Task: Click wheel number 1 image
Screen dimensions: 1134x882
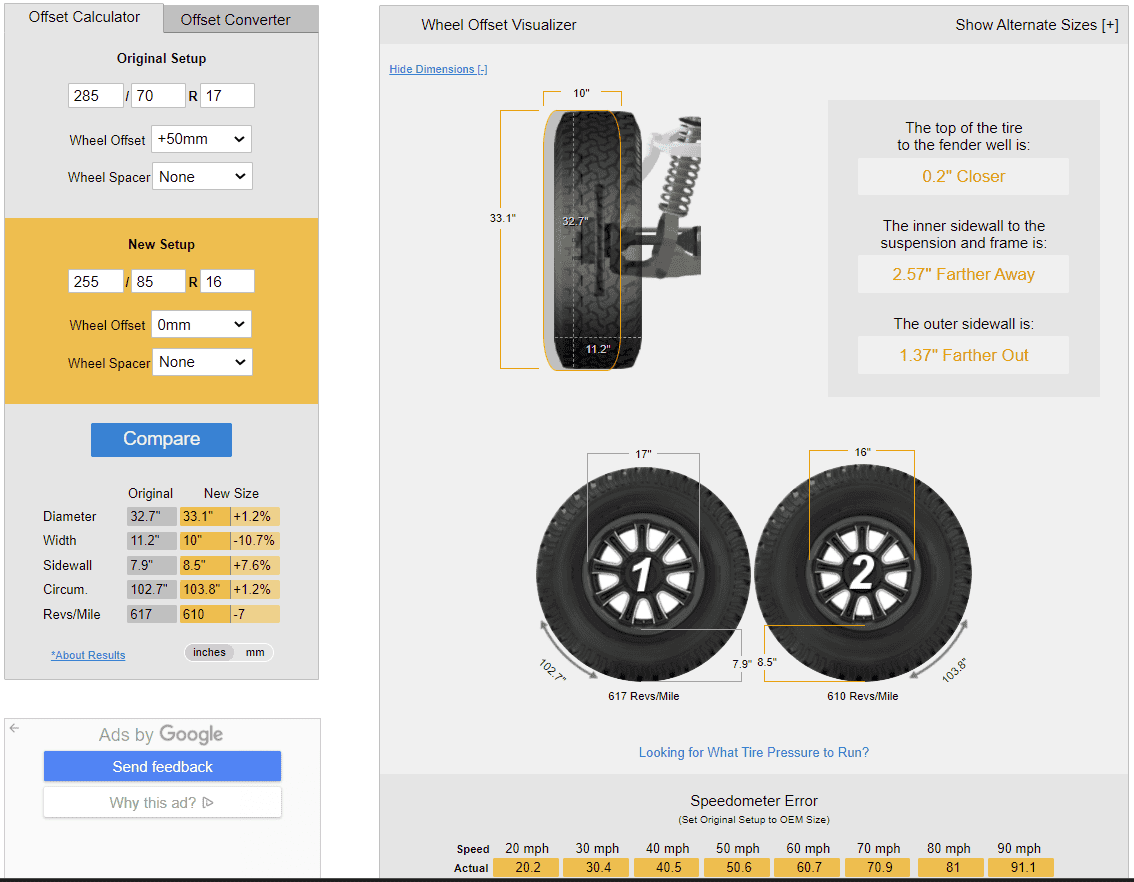Action: pos(642,574)
